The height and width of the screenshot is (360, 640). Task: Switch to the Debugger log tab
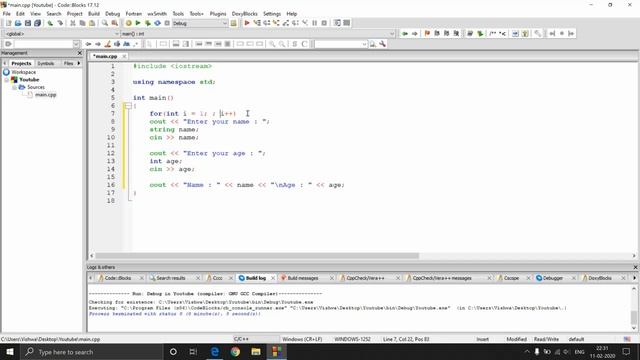coord(553,278)
